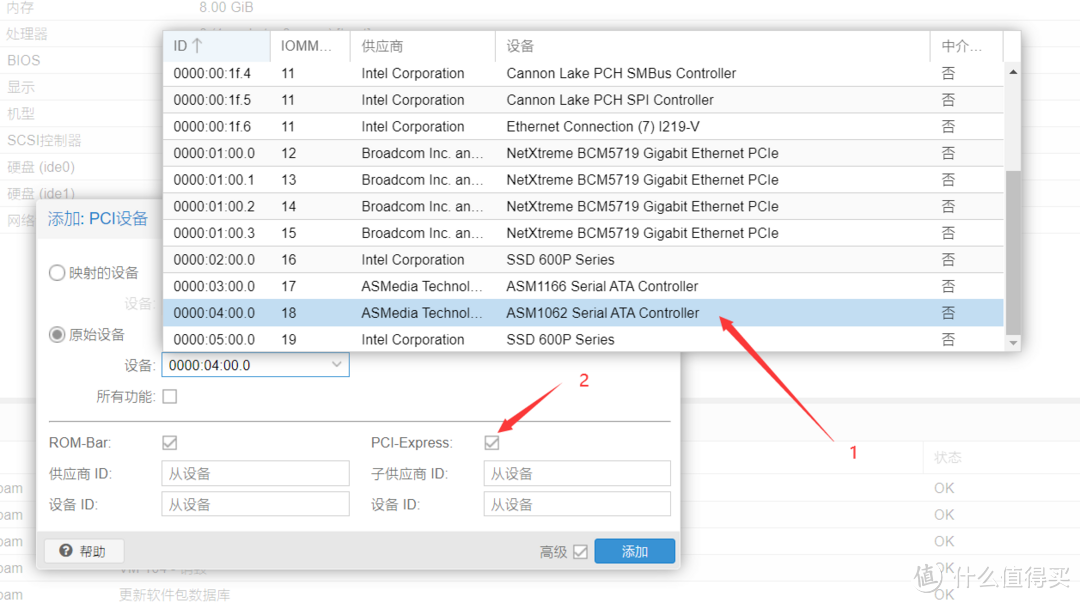Toggle the 高级 advanced checkbox
1080x603 pixels.
580,551
